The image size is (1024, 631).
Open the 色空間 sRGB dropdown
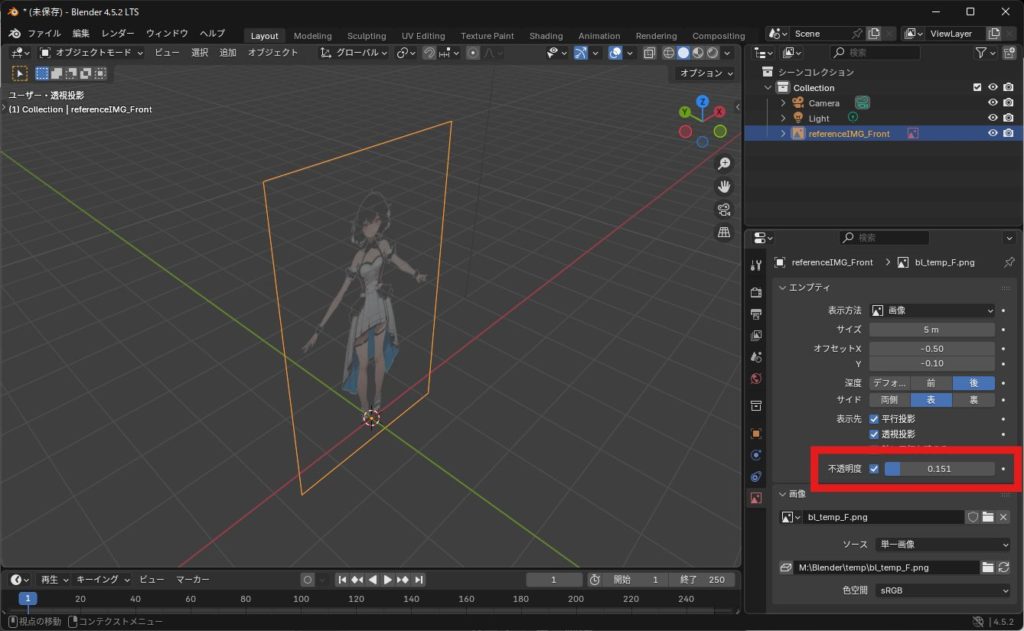[940, 590]
